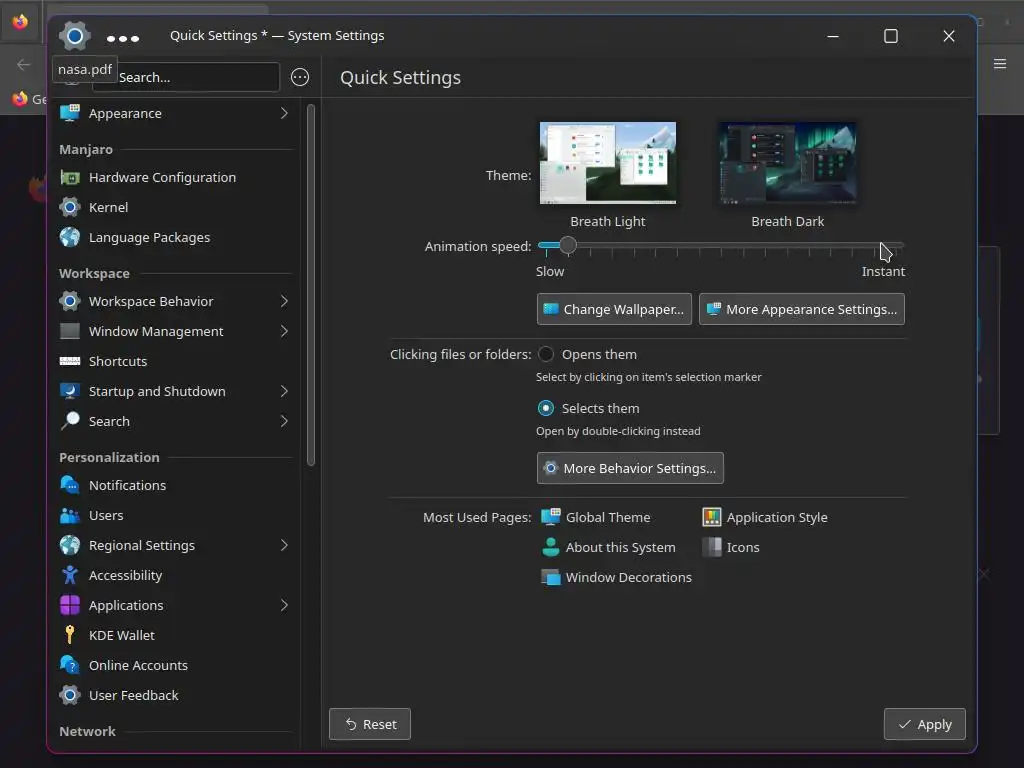Click the Users people icon

[70, 515]
